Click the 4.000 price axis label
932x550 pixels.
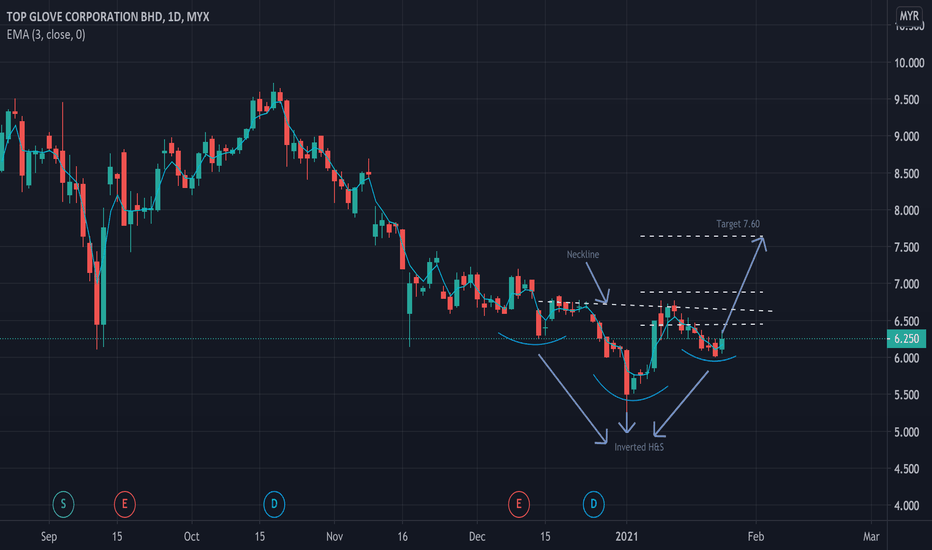[909, 506]
